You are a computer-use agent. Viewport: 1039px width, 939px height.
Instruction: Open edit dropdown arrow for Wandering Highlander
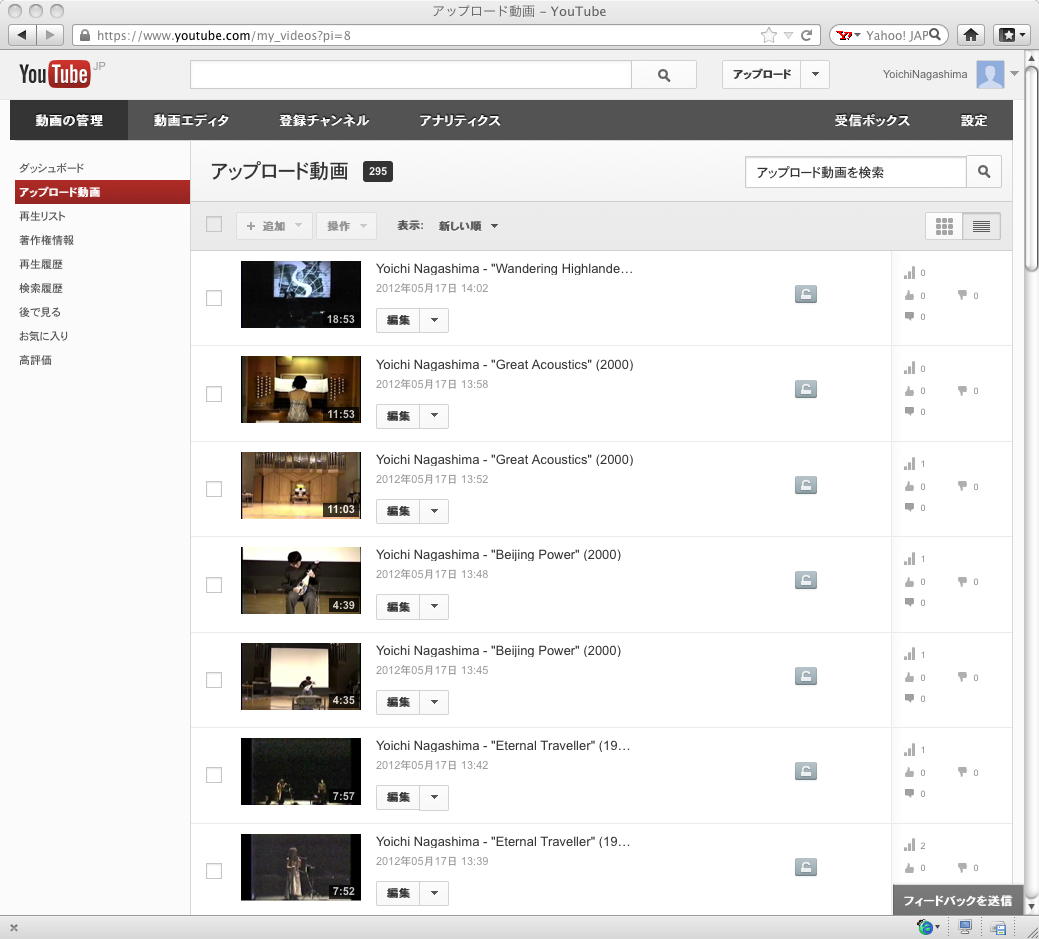(434, 320)
